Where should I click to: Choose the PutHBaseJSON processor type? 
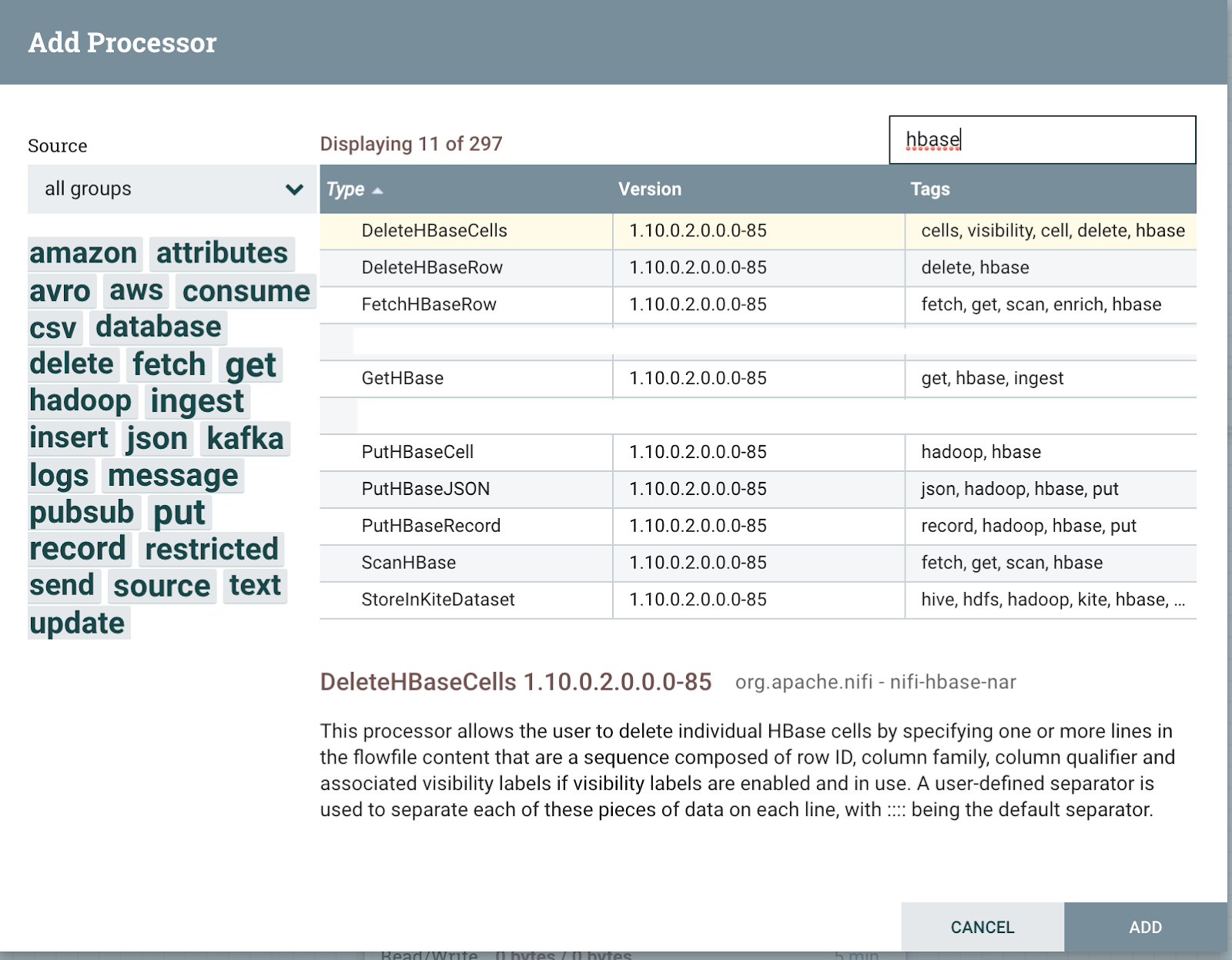pos(426,490)
